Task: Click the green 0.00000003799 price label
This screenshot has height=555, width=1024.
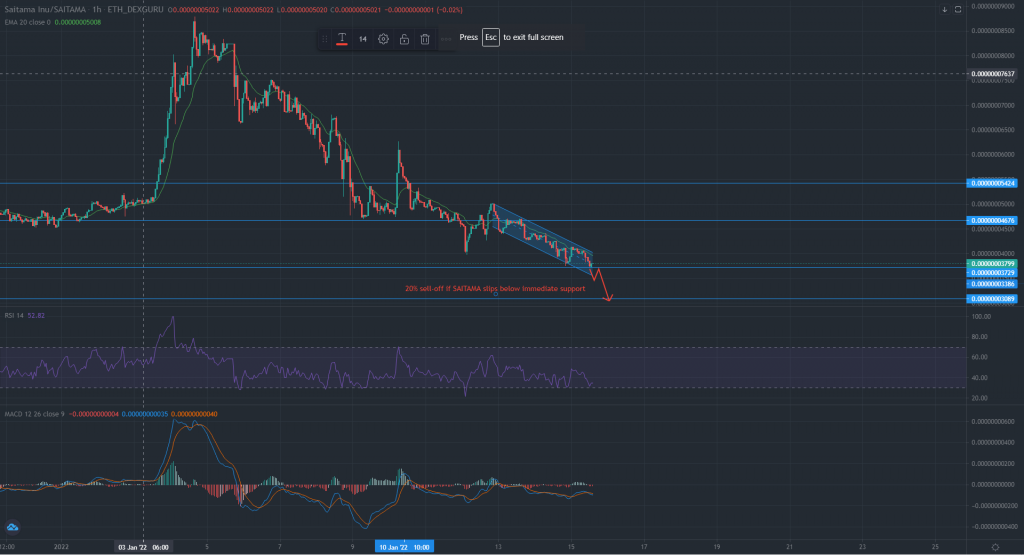Action: [993, 264]
